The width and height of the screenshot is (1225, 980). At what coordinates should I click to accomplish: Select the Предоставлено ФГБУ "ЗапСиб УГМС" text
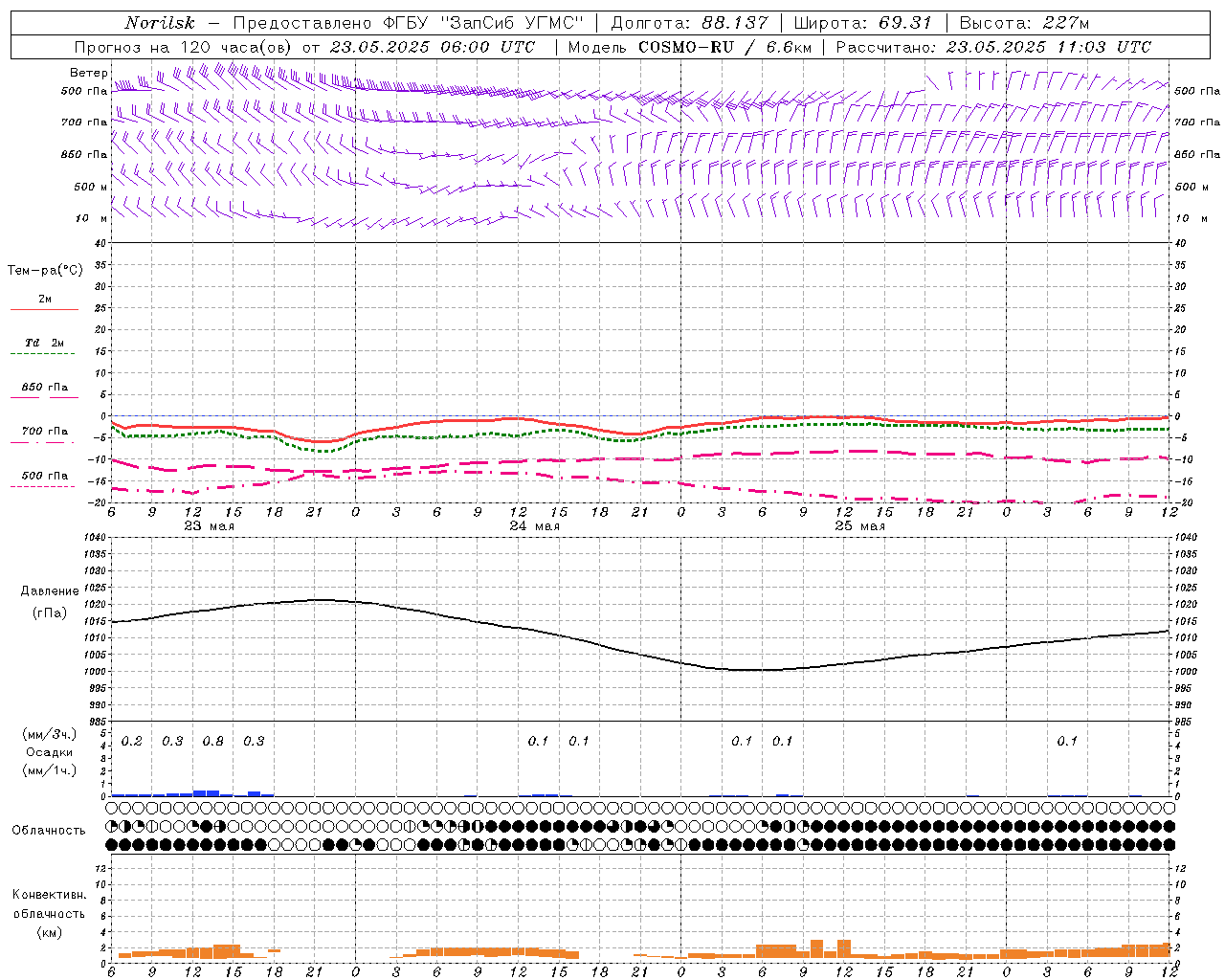(x=409, y=23)
